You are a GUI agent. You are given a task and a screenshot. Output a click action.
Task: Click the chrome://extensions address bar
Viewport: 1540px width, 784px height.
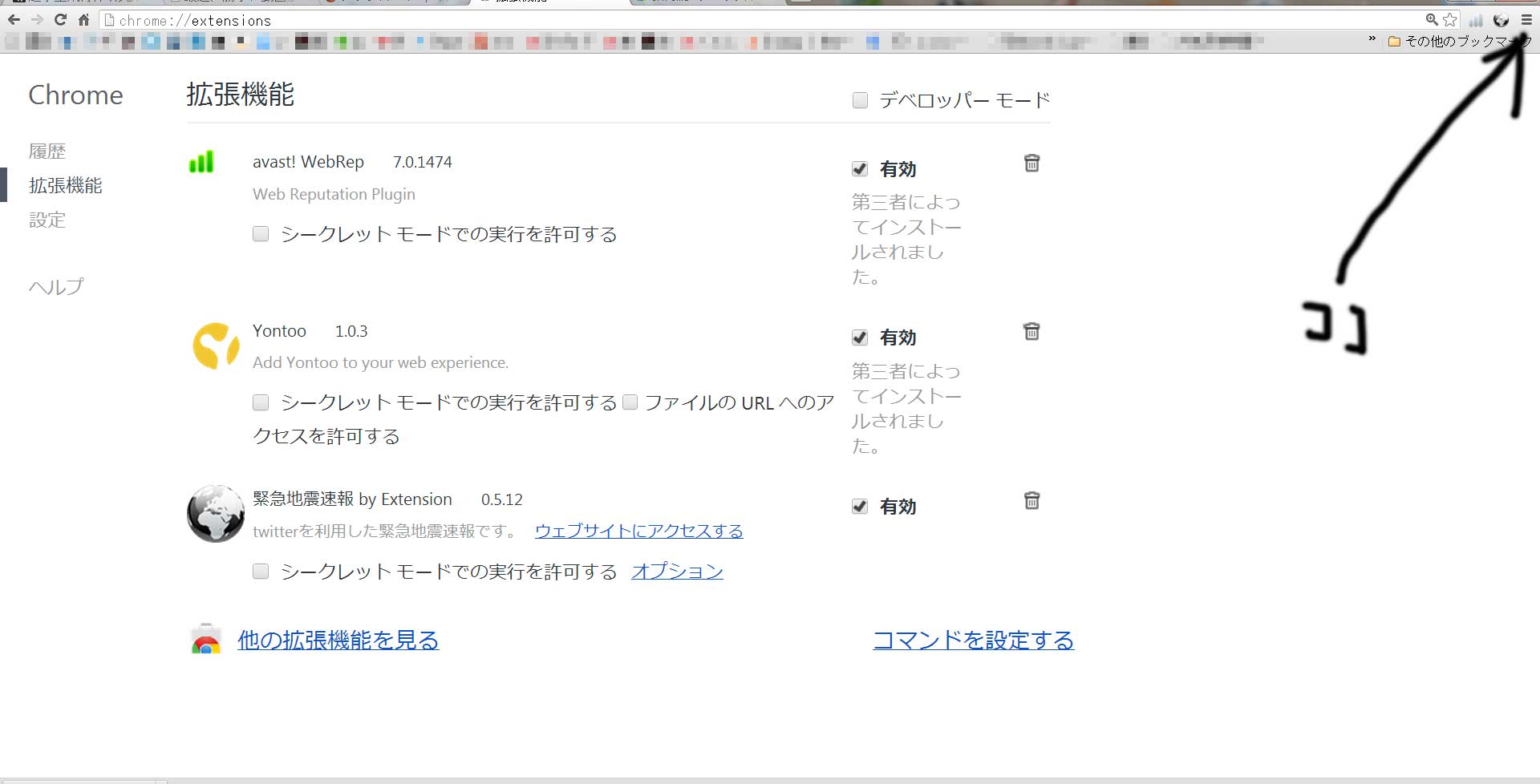(x=762, y=20)
